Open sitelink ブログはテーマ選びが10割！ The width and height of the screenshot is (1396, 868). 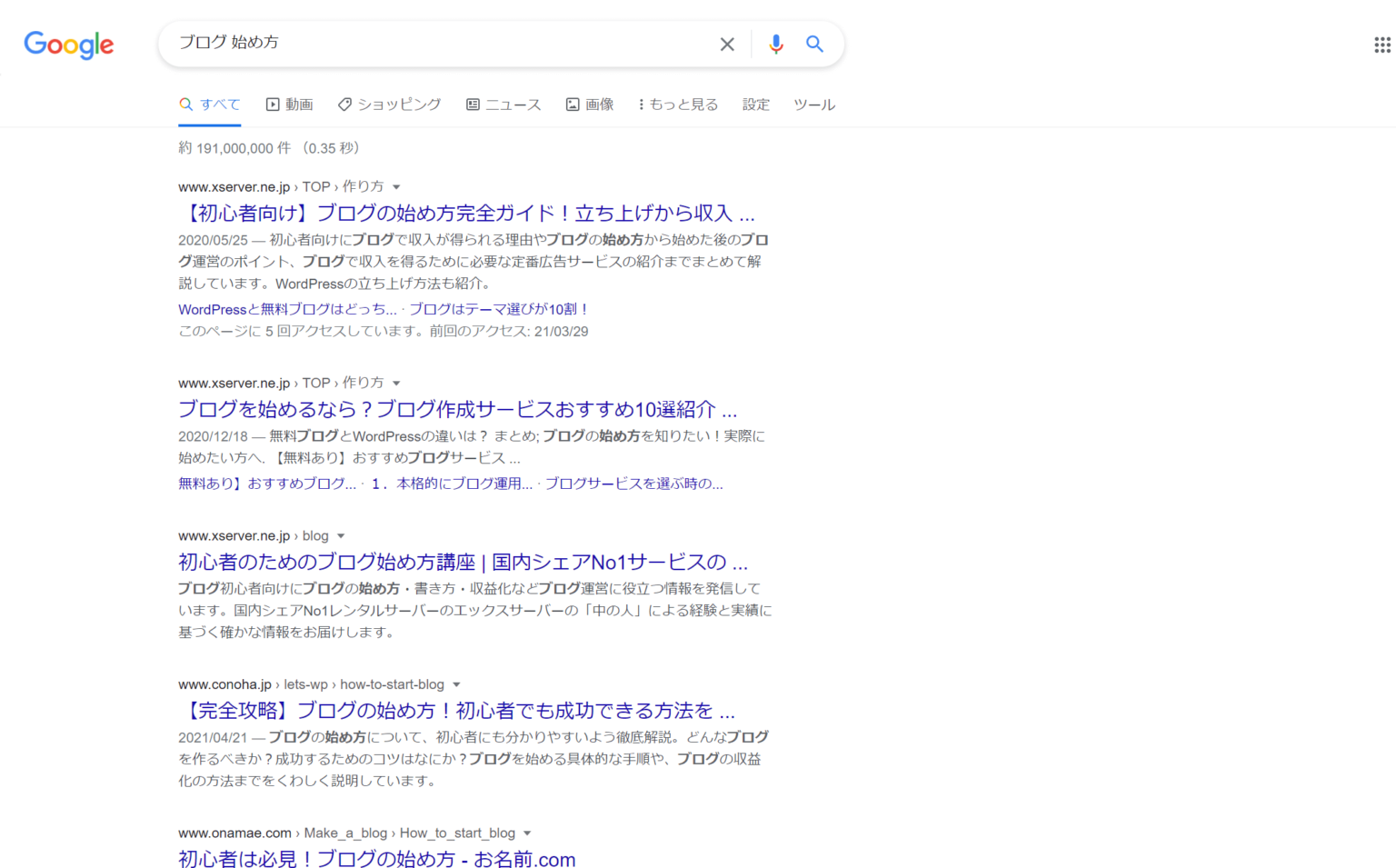[x=499, y=309]
